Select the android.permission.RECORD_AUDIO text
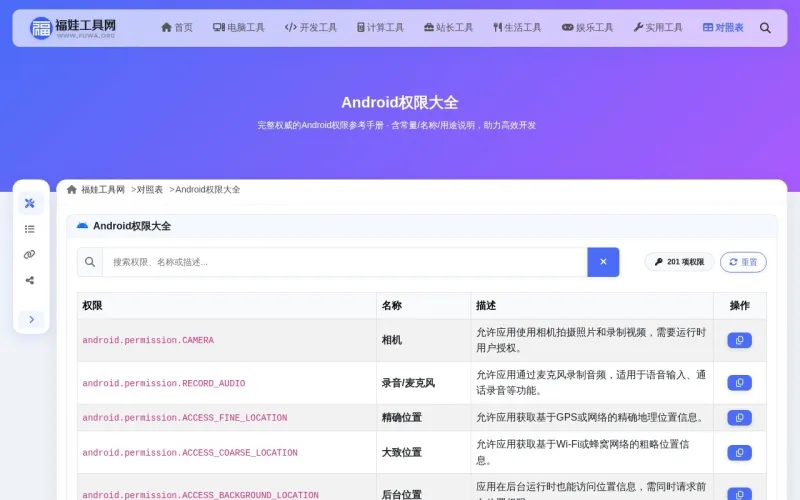Screen dimensions: 800x500 164,383
